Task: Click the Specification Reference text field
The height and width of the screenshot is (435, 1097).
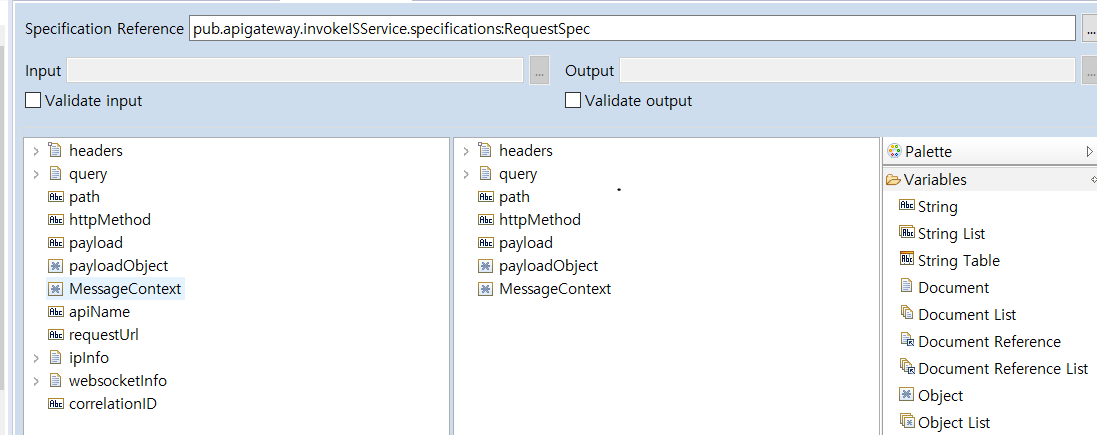Action: click(x=630, y=29)
